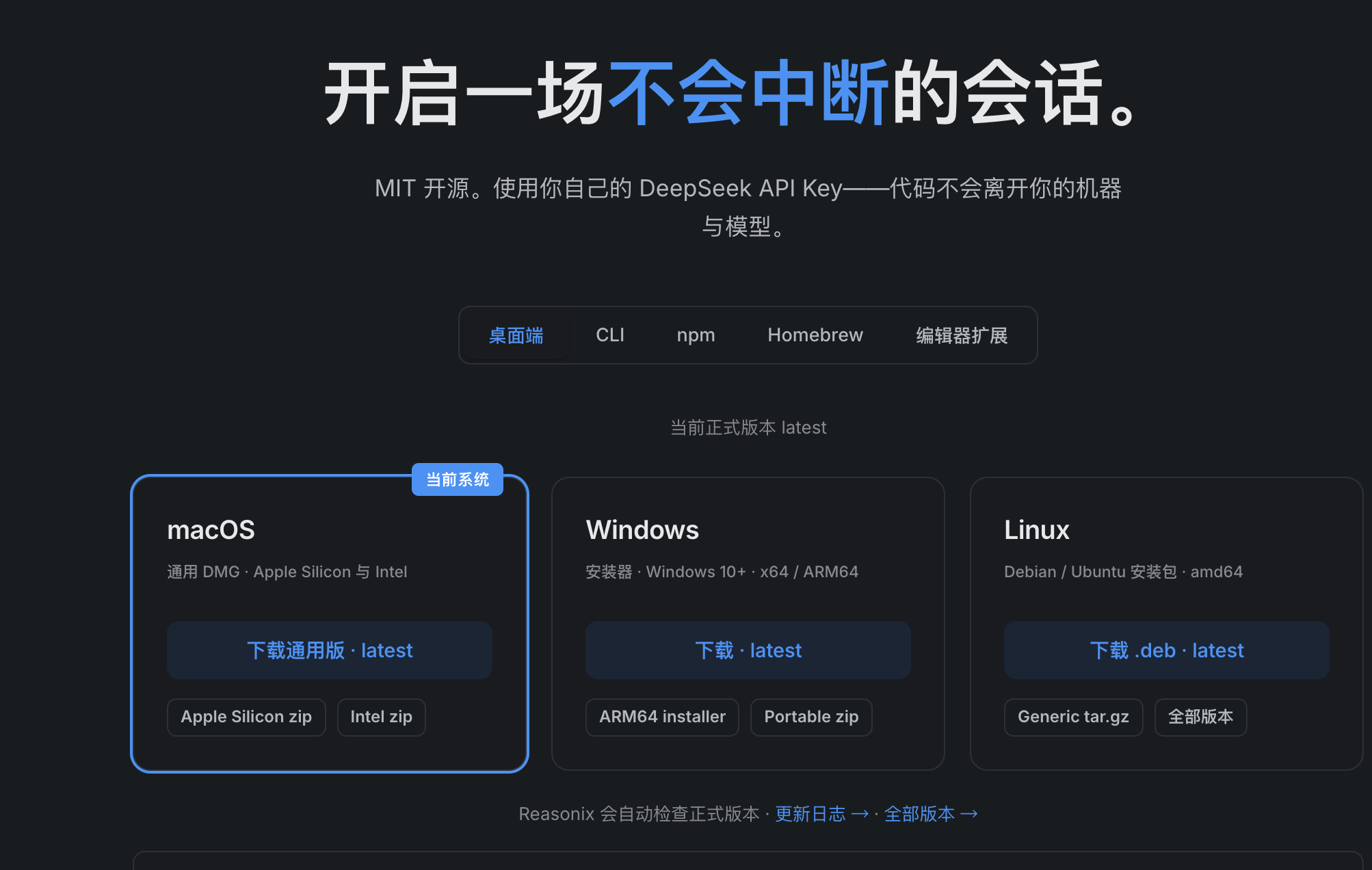Click the text Reasonix 会自动检查正式版本
The width and height of the screenshot is (1372, 870).
pos(639,814)
